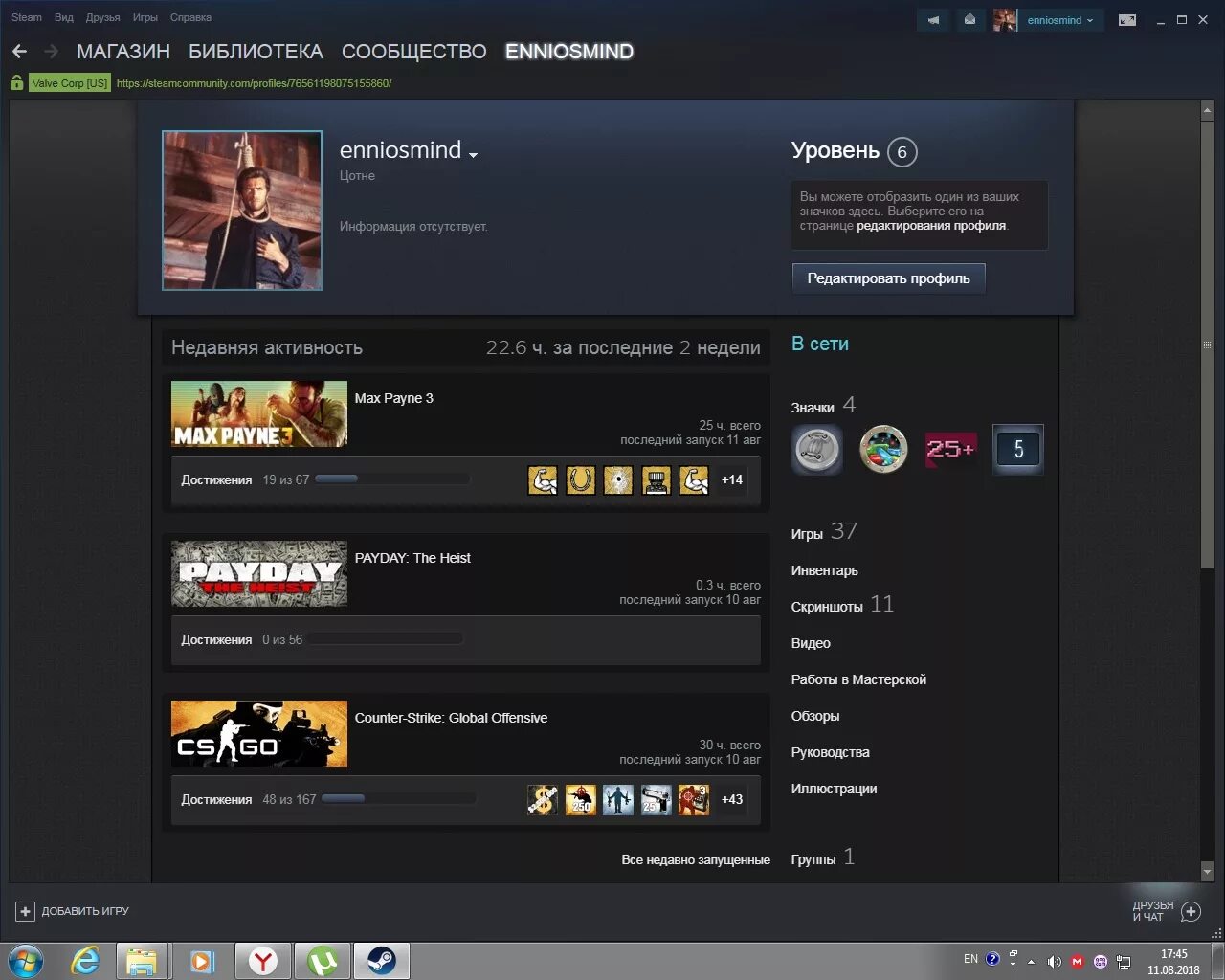
Task: Click the Max Payne 3 game banner
Action: click(259, 413)
